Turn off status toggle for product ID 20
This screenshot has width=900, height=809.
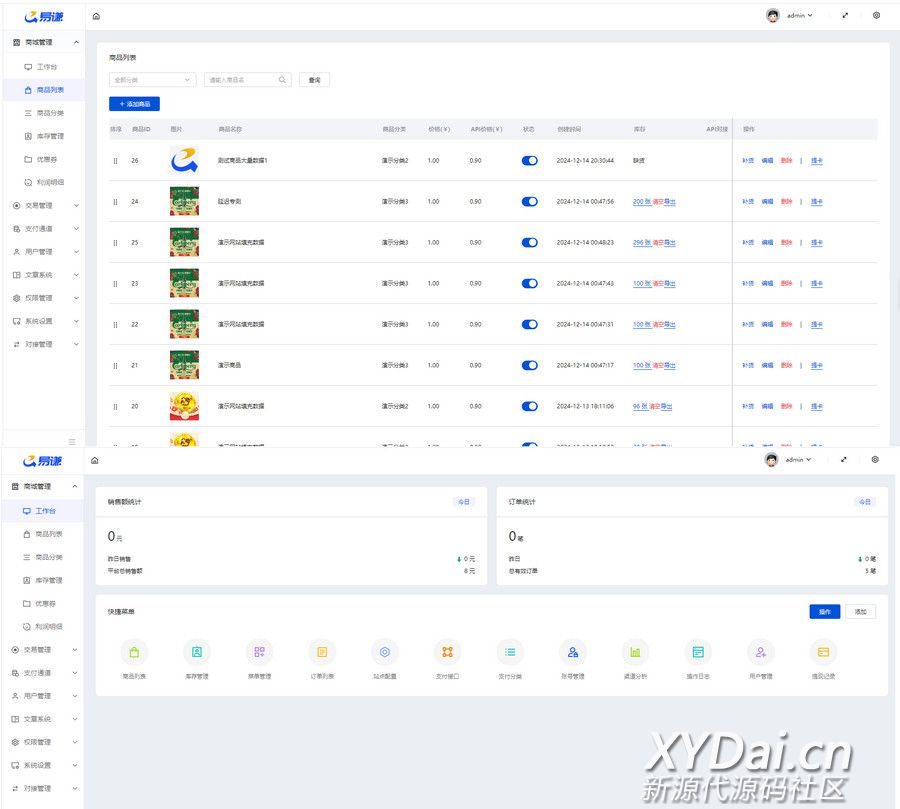[x=530, y=406]
